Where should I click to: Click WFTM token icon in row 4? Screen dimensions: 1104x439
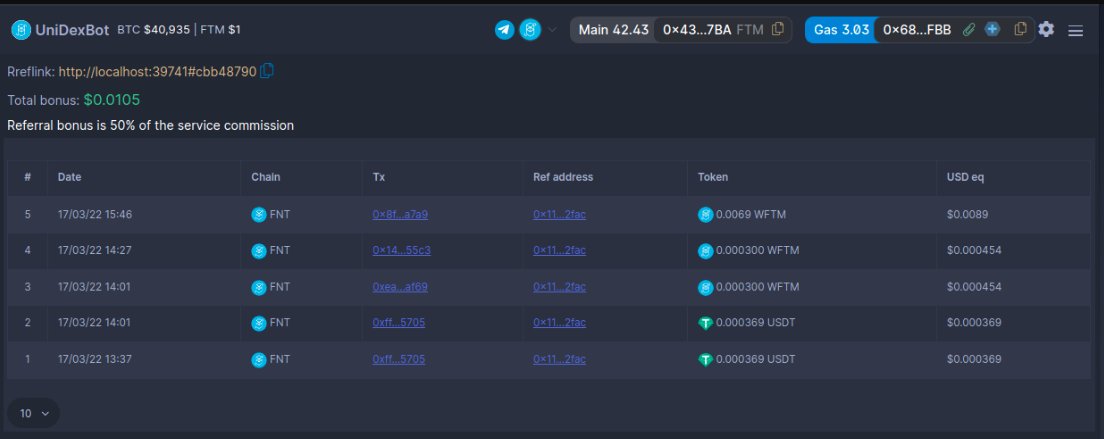705,250
